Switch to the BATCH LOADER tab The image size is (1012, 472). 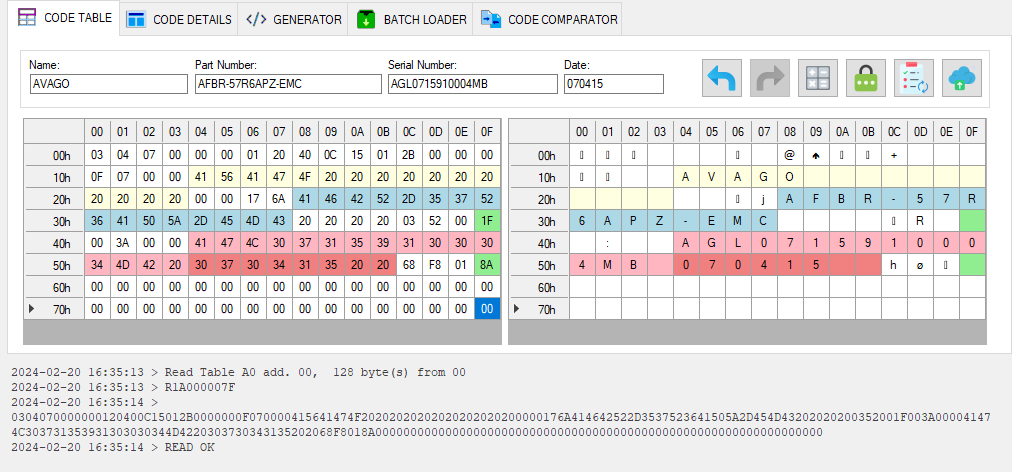[411, 19]
